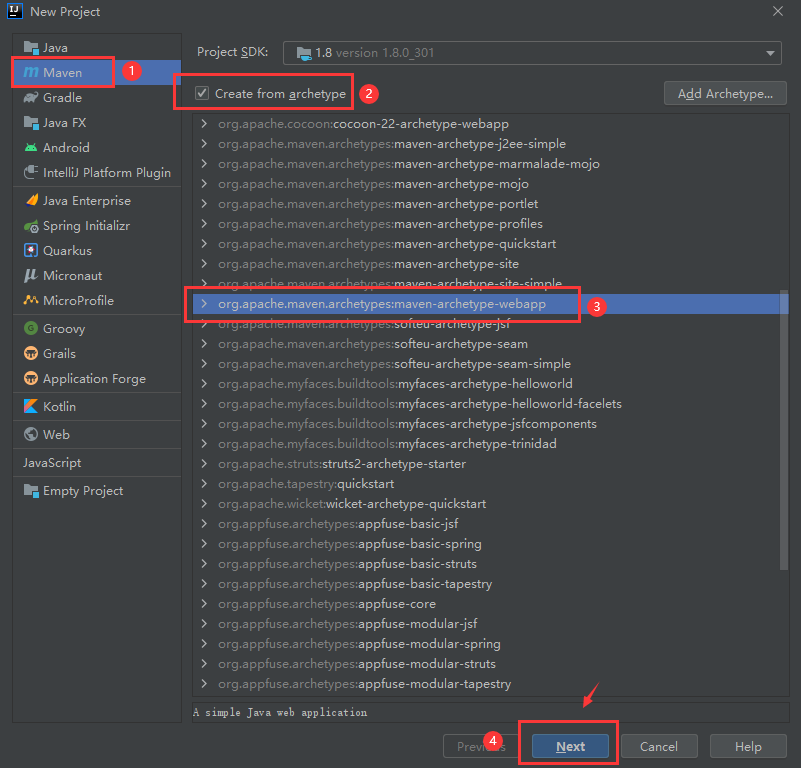The image size is (801, 768).
Task: Toggle the Create from archetype checkbox
Action: (x=202, y=93)
